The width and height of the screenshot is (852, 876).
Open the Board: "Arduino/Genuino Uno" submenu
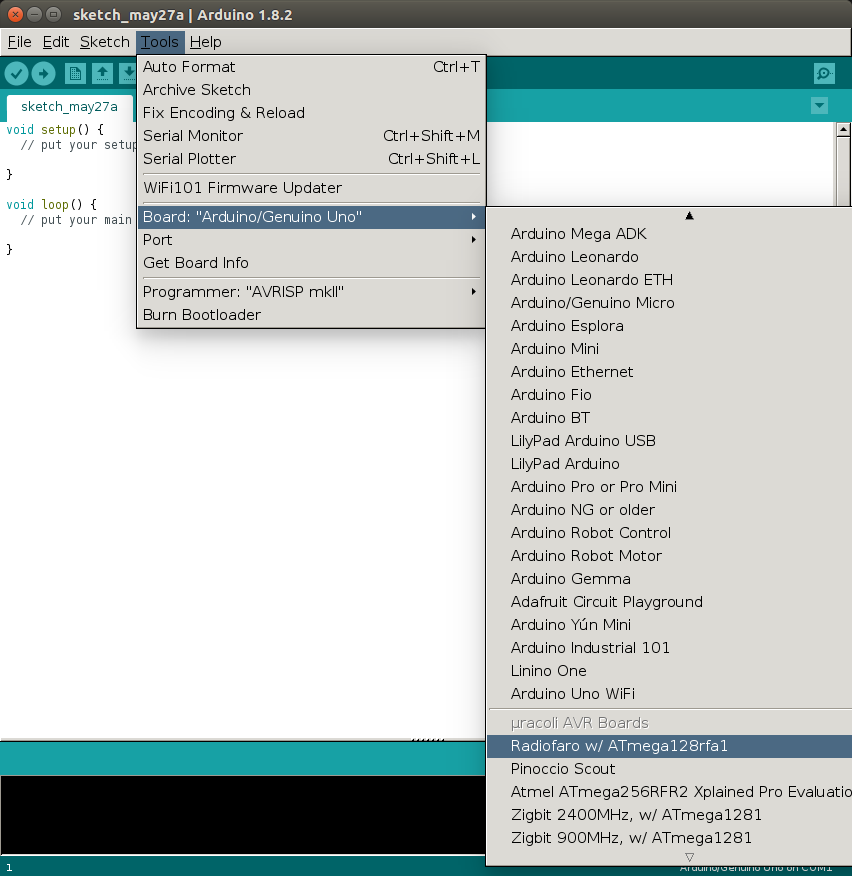pyautogui.click(x=311, y=217)
